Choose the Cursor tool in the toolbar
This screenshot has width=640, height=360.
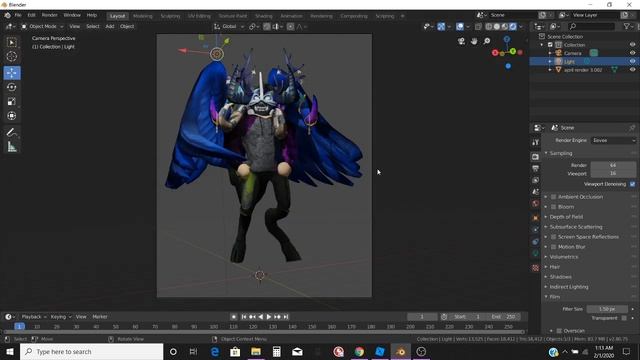click(x=12, y=57)
